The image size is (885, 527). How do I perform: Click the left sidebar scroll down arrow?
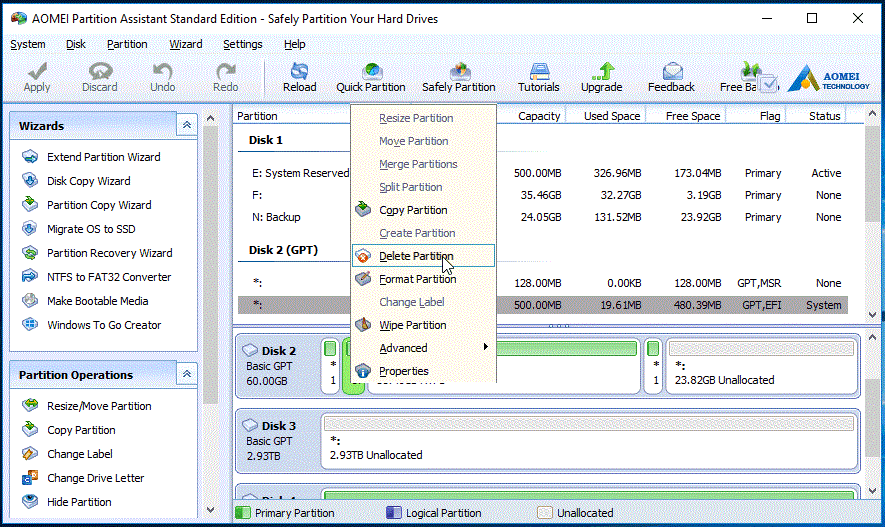[x=211, y=510]
